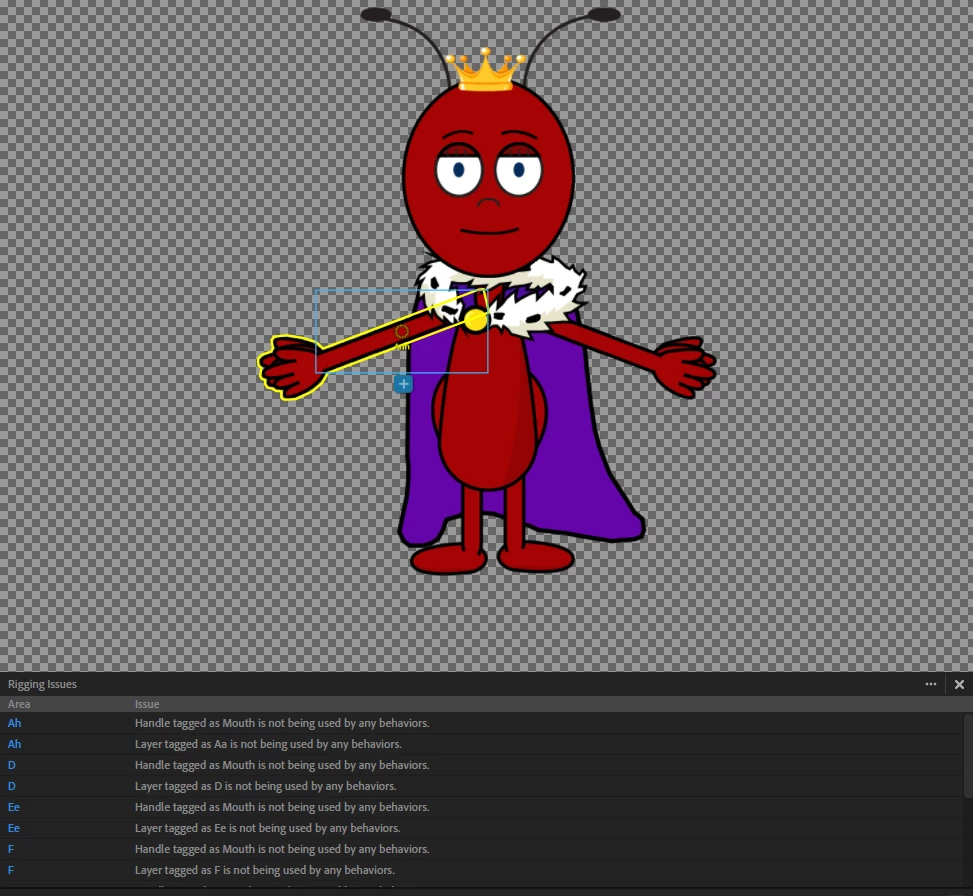Open the Ee link for Mouth handle issue
973x896 pixels.
click(14, 807)
